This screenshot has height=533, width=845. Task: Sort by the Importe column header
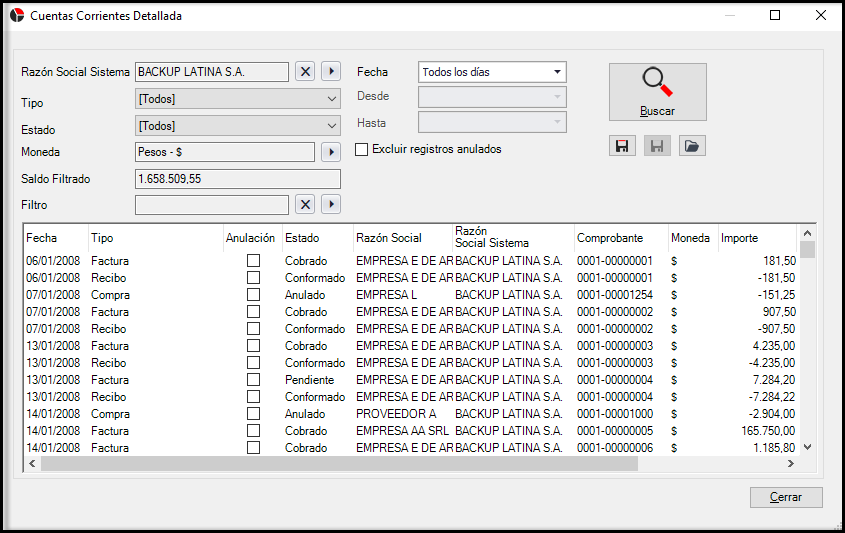pyautogui.click(x=757, y=238)
